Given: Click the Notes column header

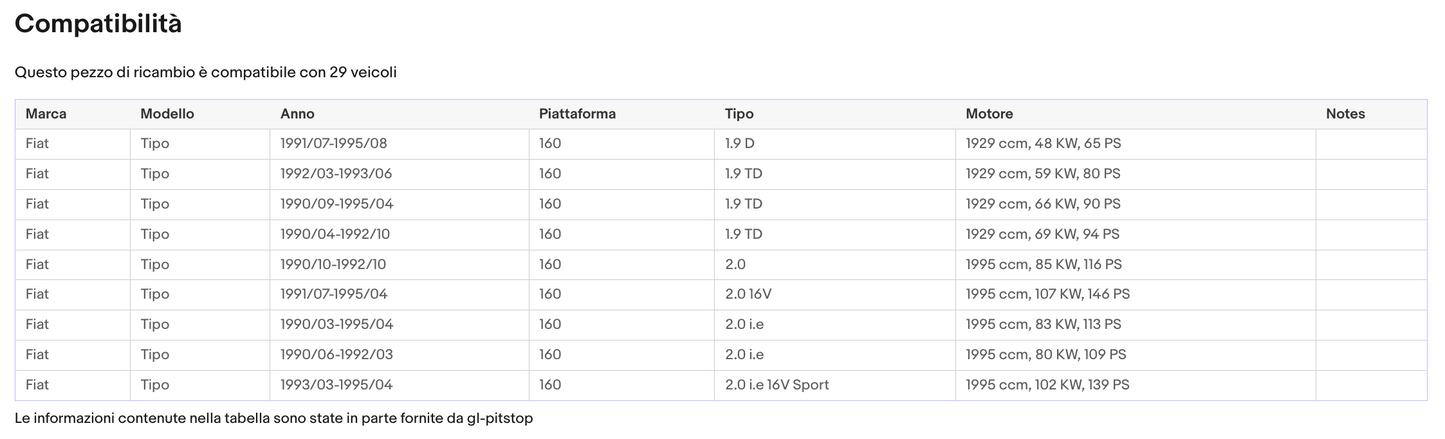Looking at the screenshot, I should 1345,114.
